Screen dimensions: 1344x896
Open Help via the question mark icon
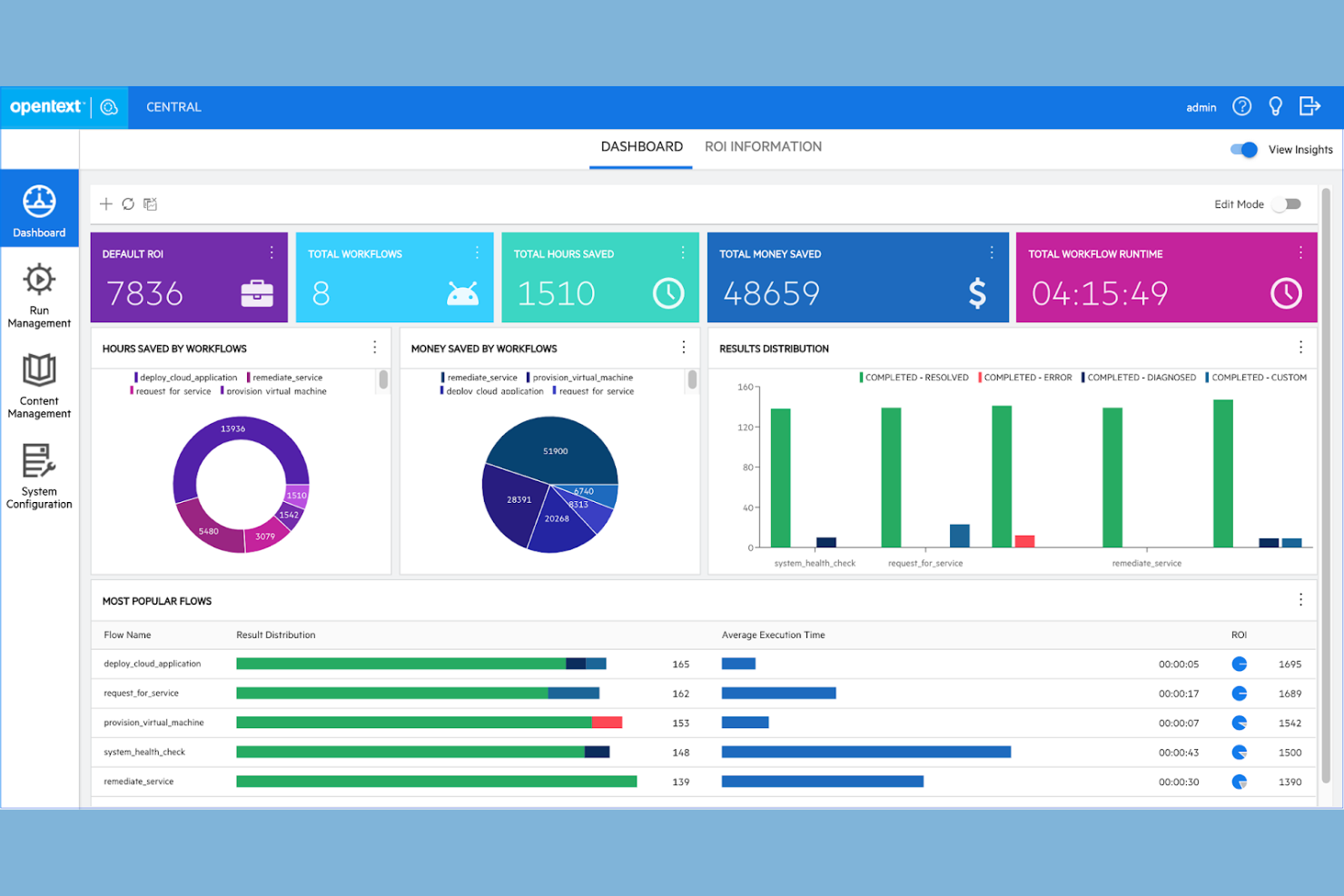(x=1242, y=106)
